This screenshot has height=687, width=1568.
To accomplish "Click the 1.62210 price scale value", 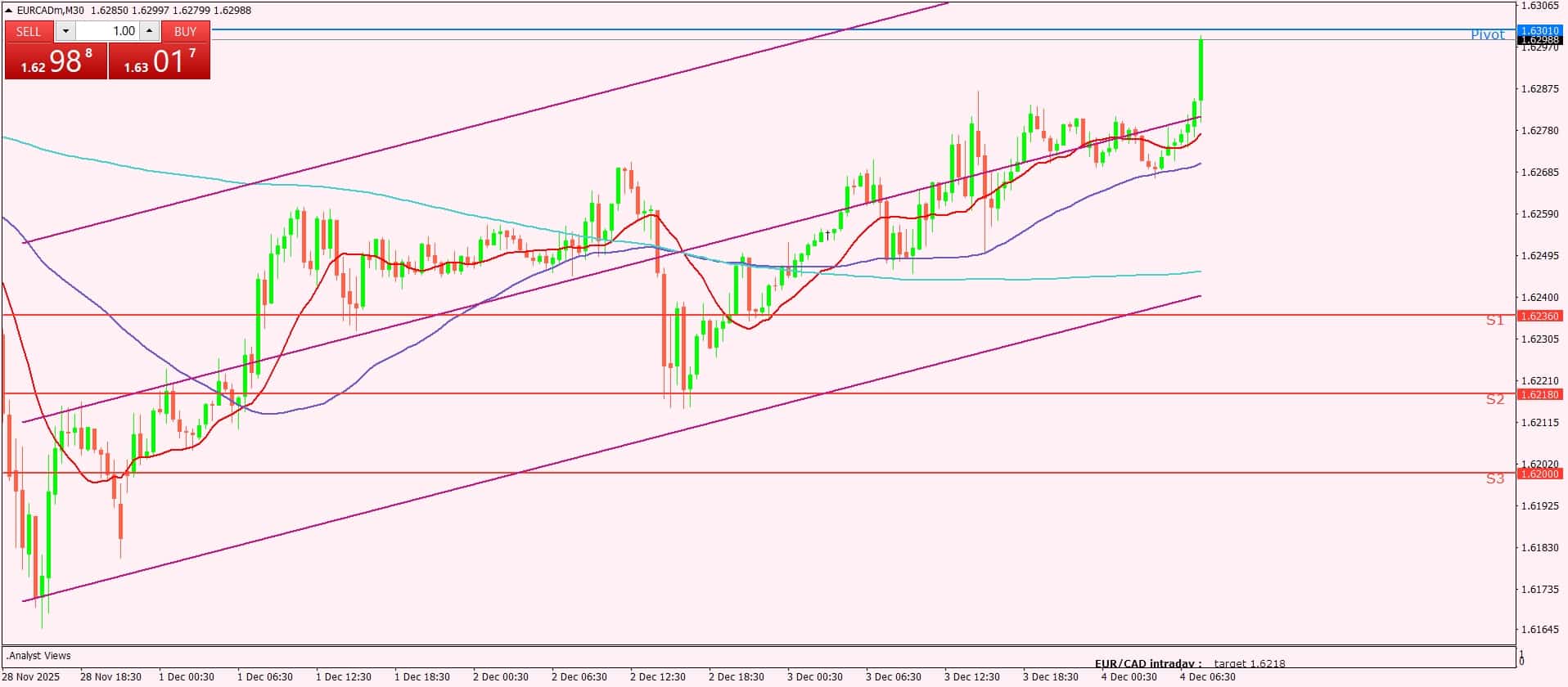I will [1539, 380].
